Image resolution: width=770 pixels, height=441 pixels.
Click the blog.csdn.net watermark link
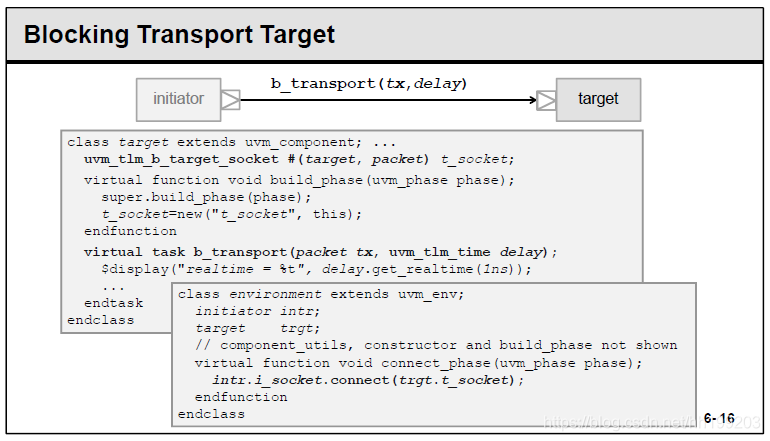coord(652,422)
